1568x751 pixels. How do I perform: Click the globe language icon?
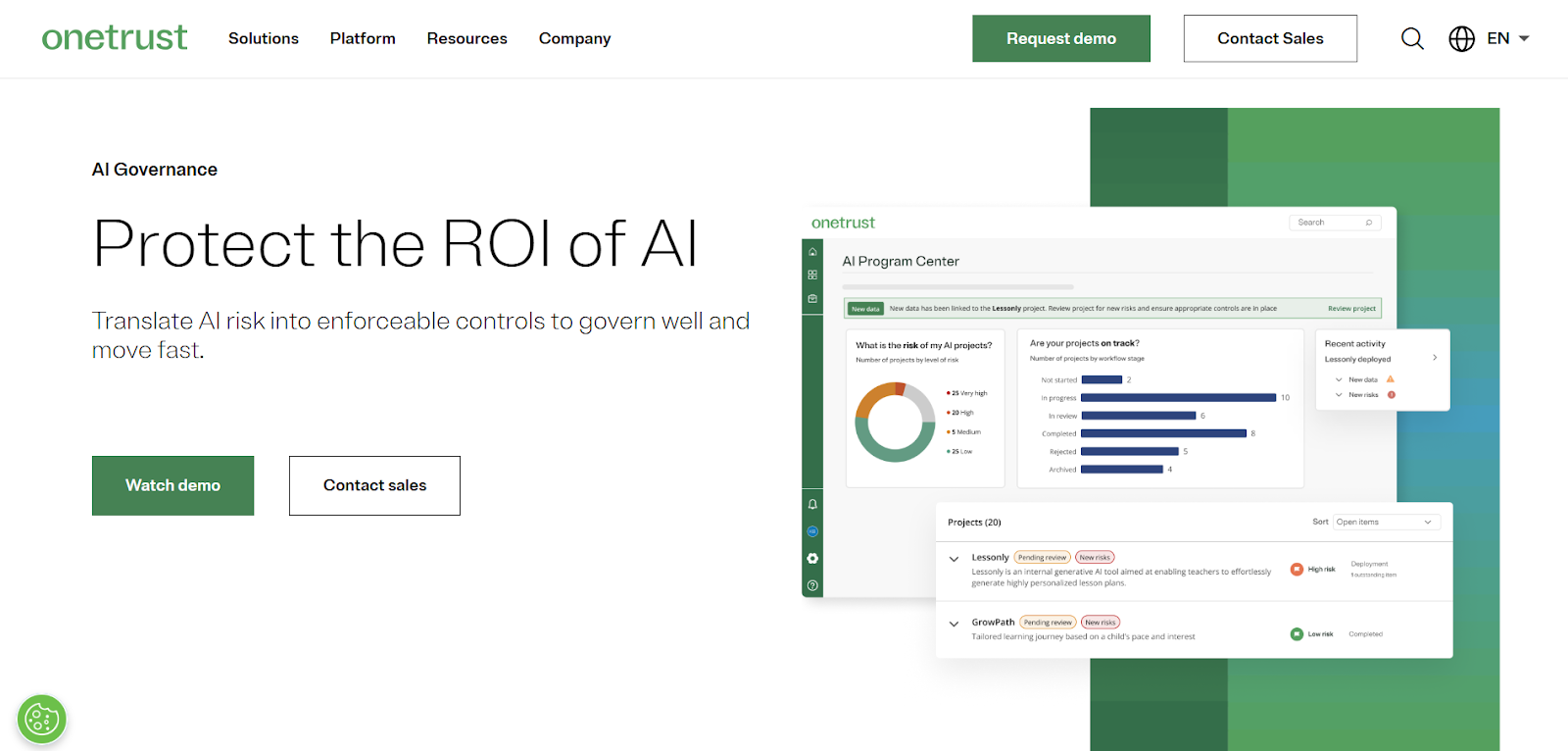point(1461,38)
